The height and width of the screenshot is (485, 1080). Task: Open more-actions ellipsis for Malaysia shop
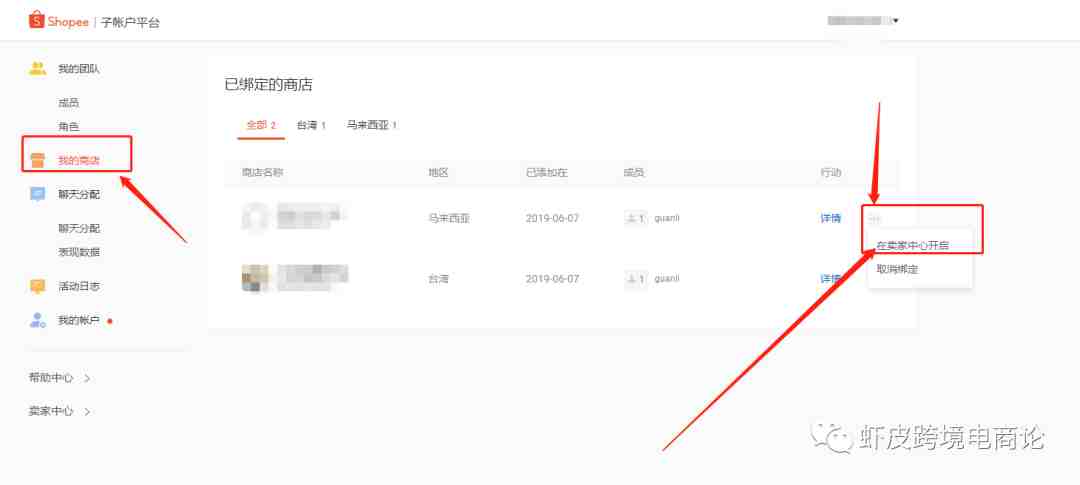(875, 218)
